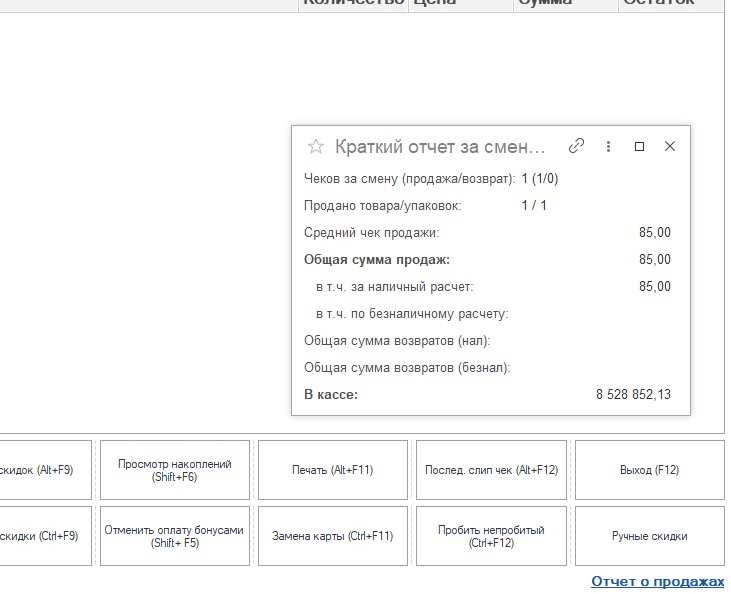Viewport: 731px width, 594px height.
Task: Click the Цена column header
Action: [461, 4]
